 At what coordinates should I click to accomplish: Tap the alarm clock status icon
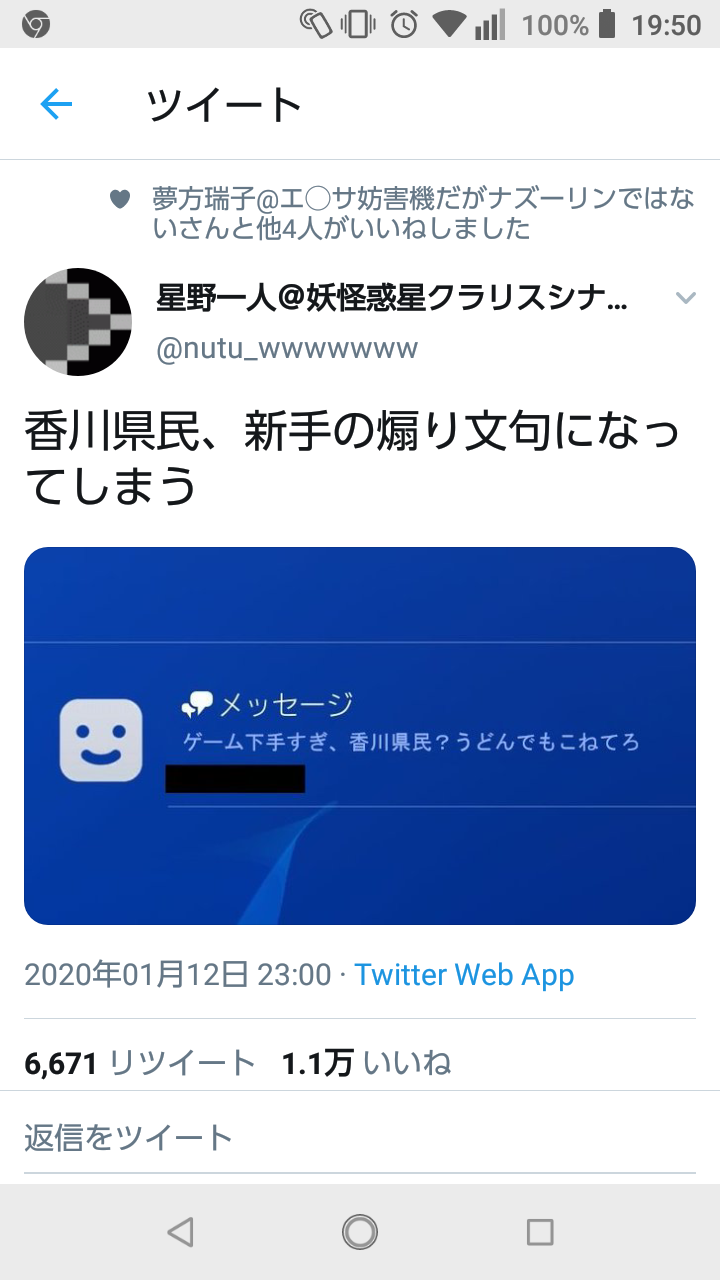[x=404, y=24]
